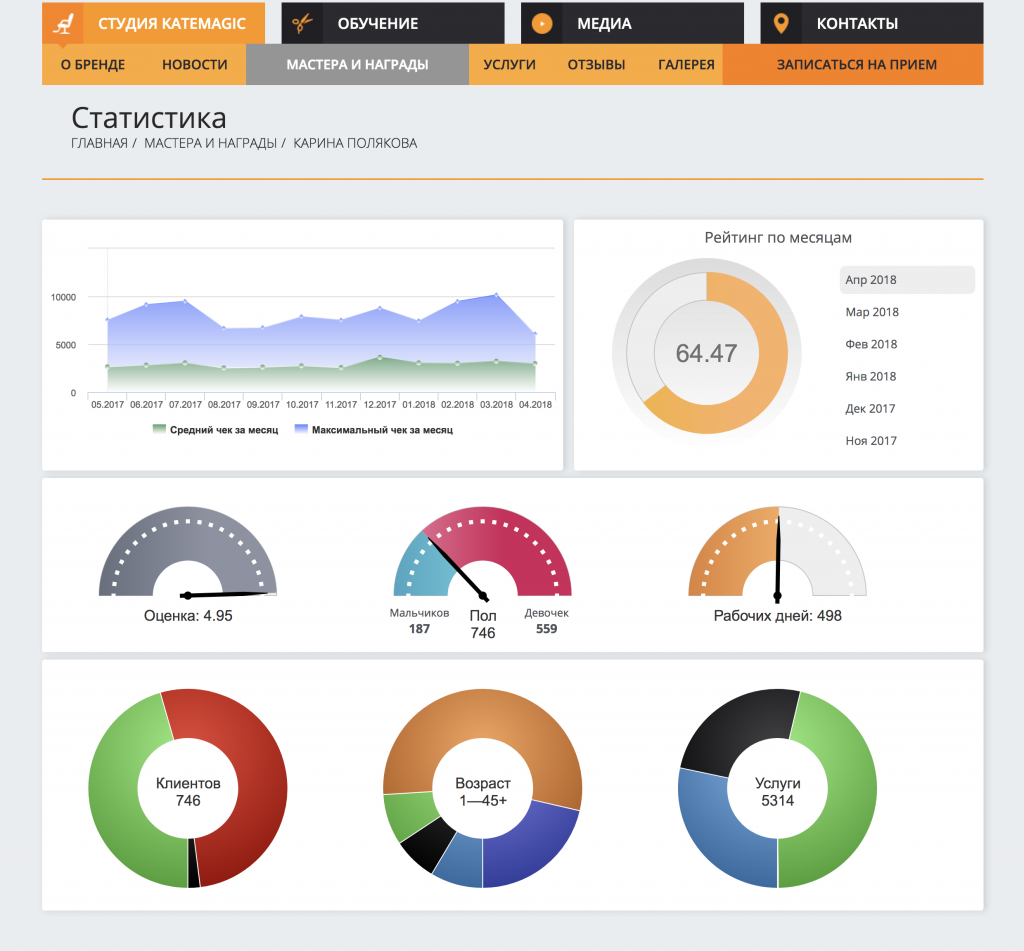Select the Мастера и награды tab
The image size is (1024, 951).
pyautogui.click(x=357, y=65)
